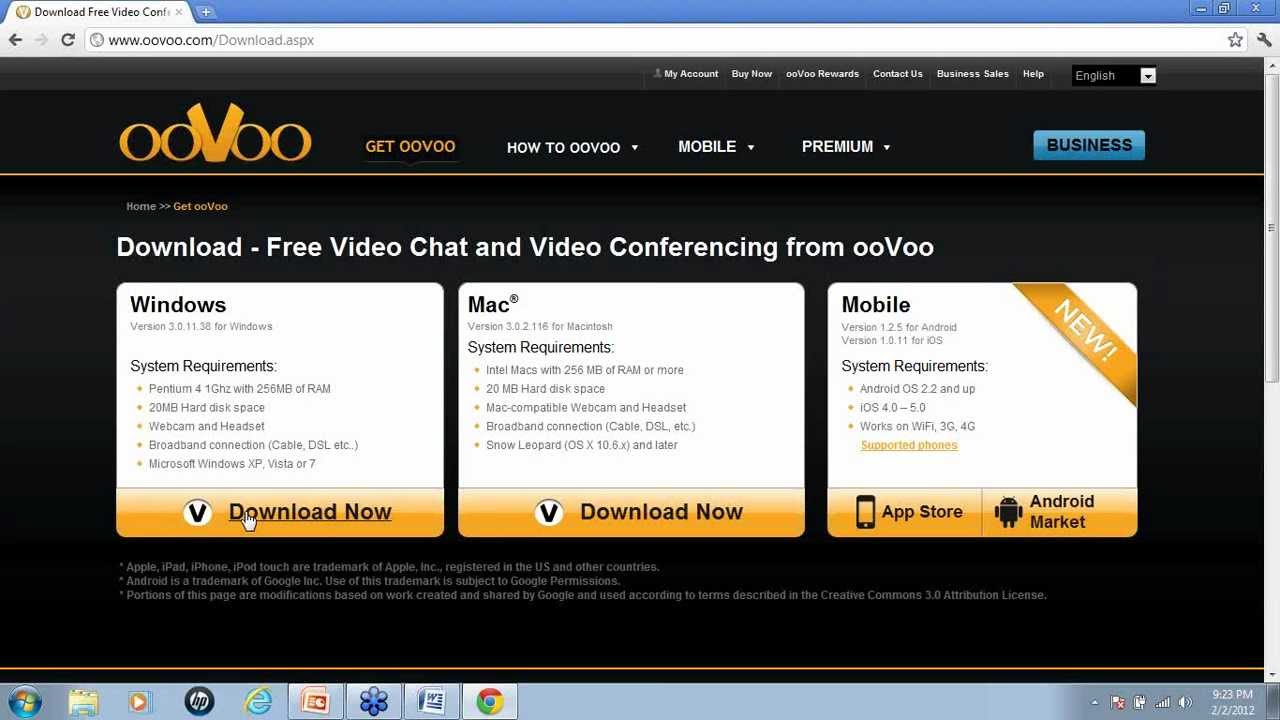
Task: Go to Home breadcrumb link
Action: [141, 206]
